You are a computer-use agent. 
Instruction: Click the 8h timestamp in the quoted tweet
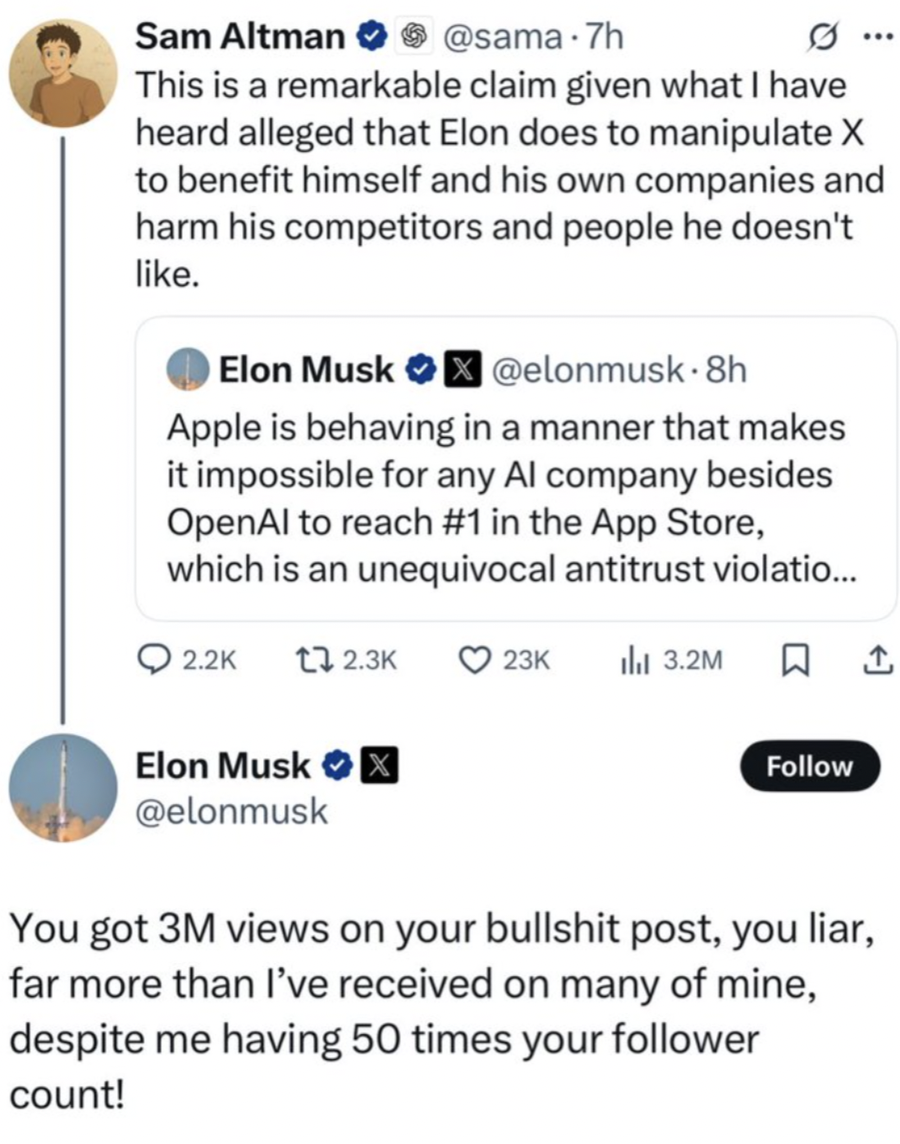click(x=724, y=370)
